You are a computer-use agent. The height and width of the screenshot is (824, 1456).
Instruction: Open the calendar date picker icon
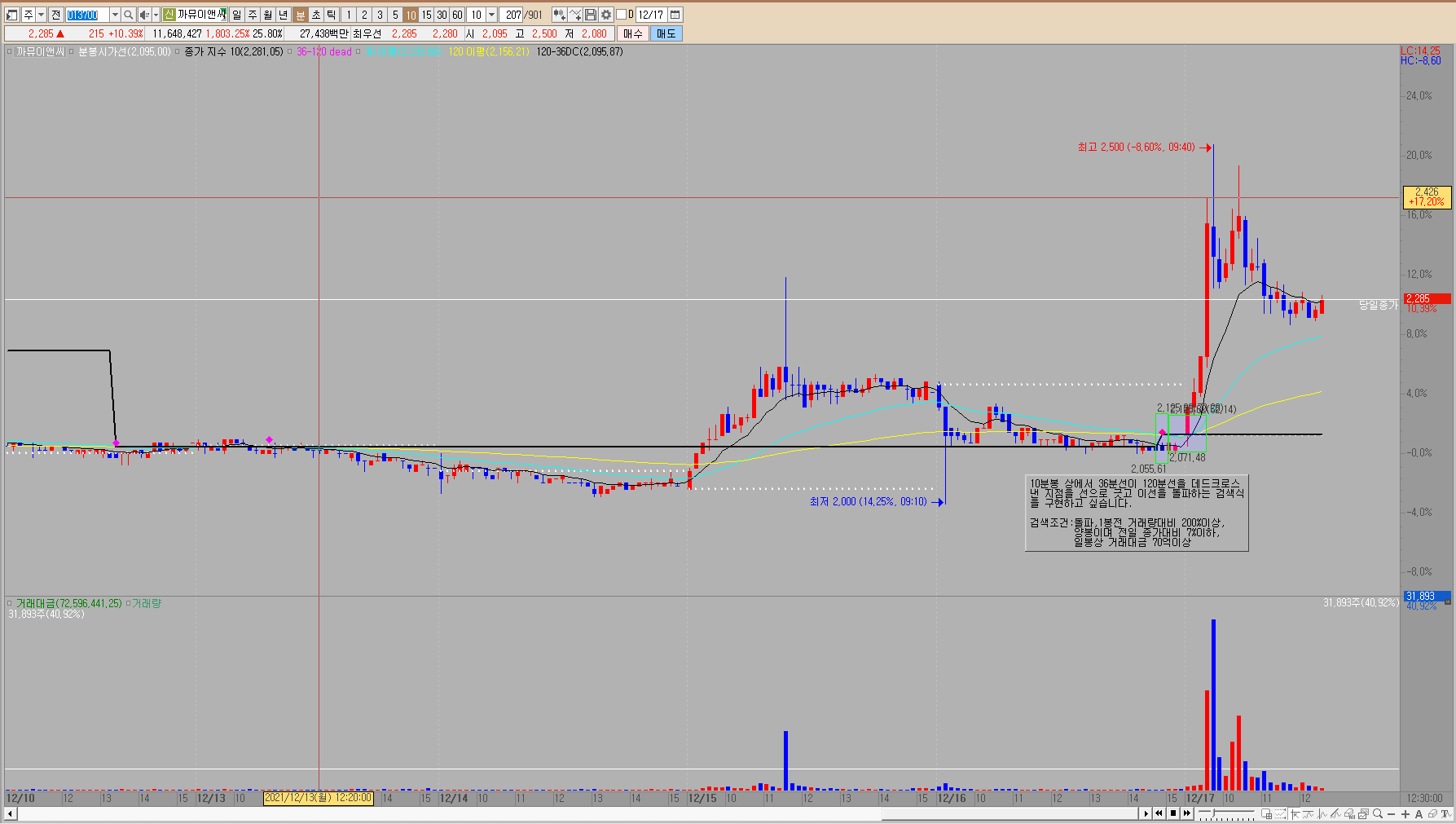pyautogui.click(x=675, y=15)
